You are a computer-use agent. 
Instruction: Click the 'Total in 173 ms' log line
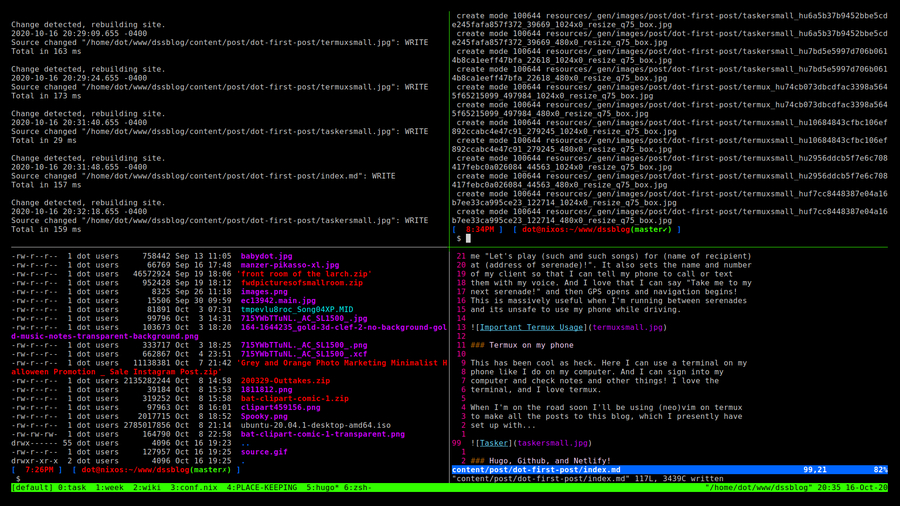click(46, 96)
